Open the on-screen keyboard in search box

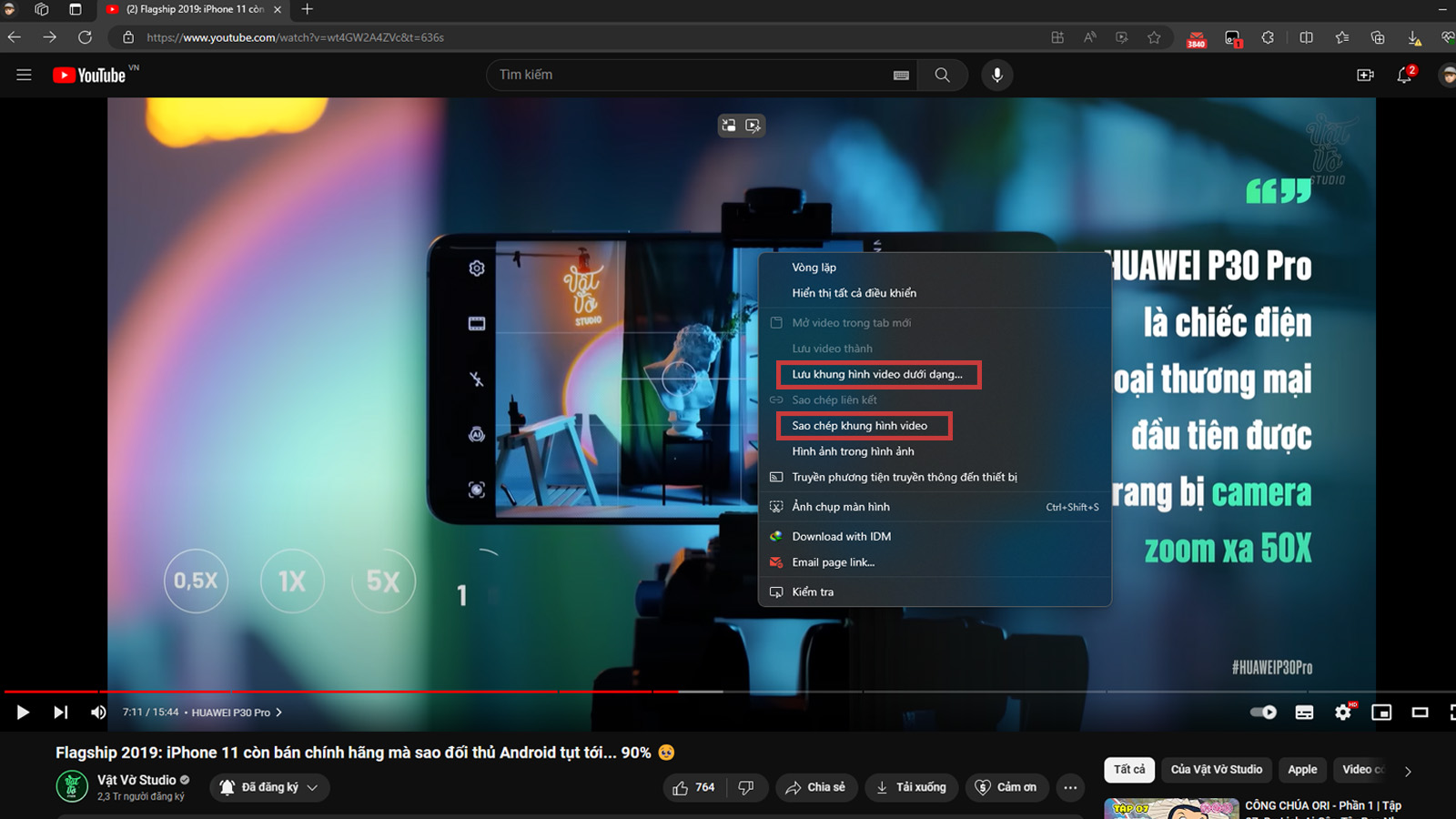[901, 76]
